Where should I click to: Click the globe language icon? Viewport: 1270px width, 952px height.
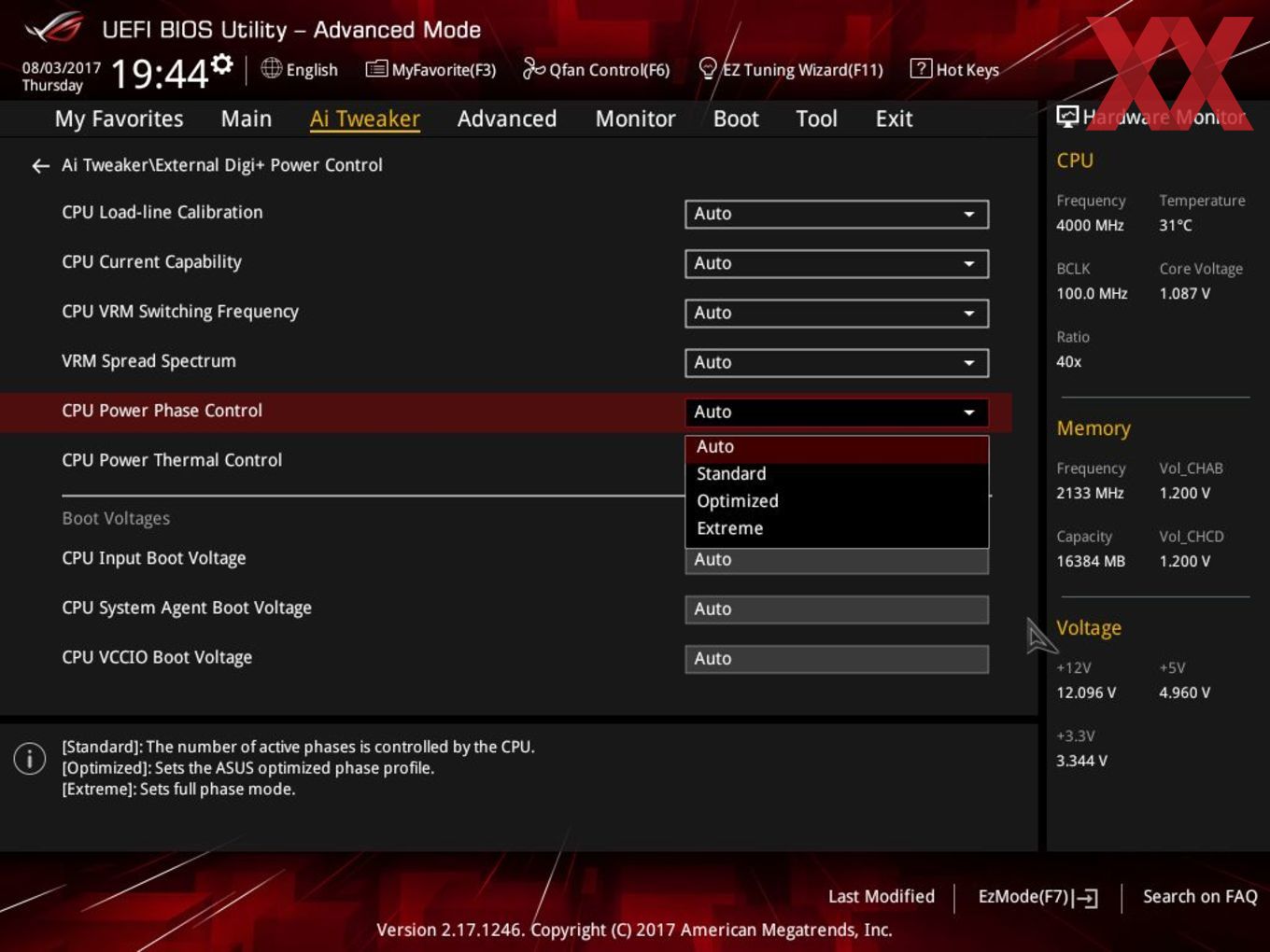point(272,68)
